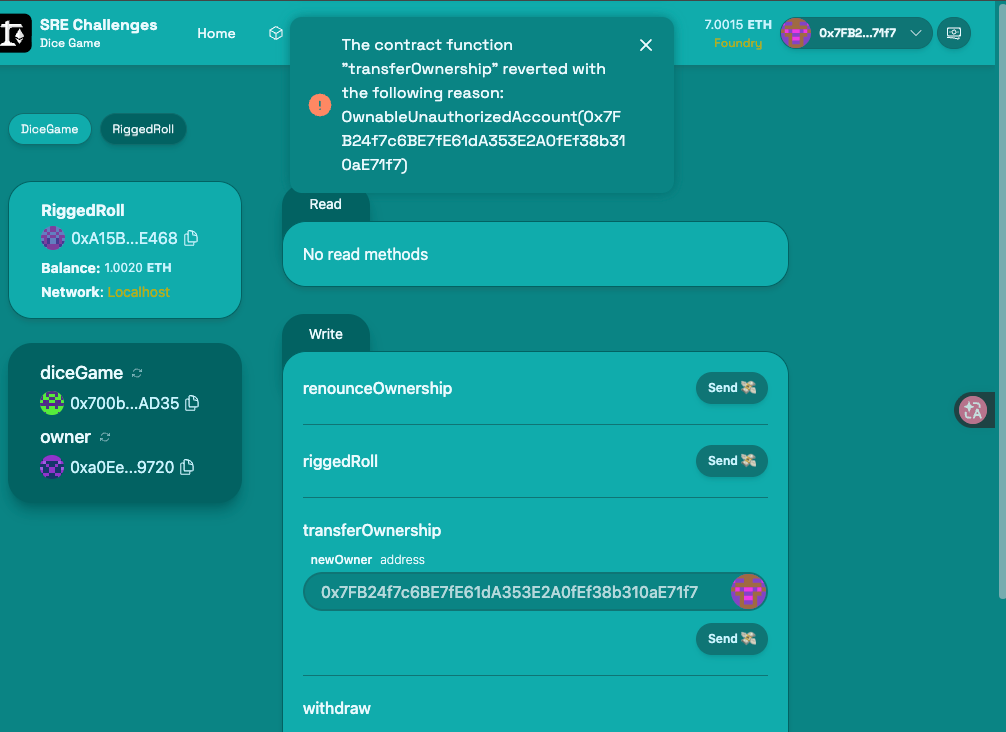
Task: Copy diceGame address 0x700b...AD35
Action: [192, 403]
